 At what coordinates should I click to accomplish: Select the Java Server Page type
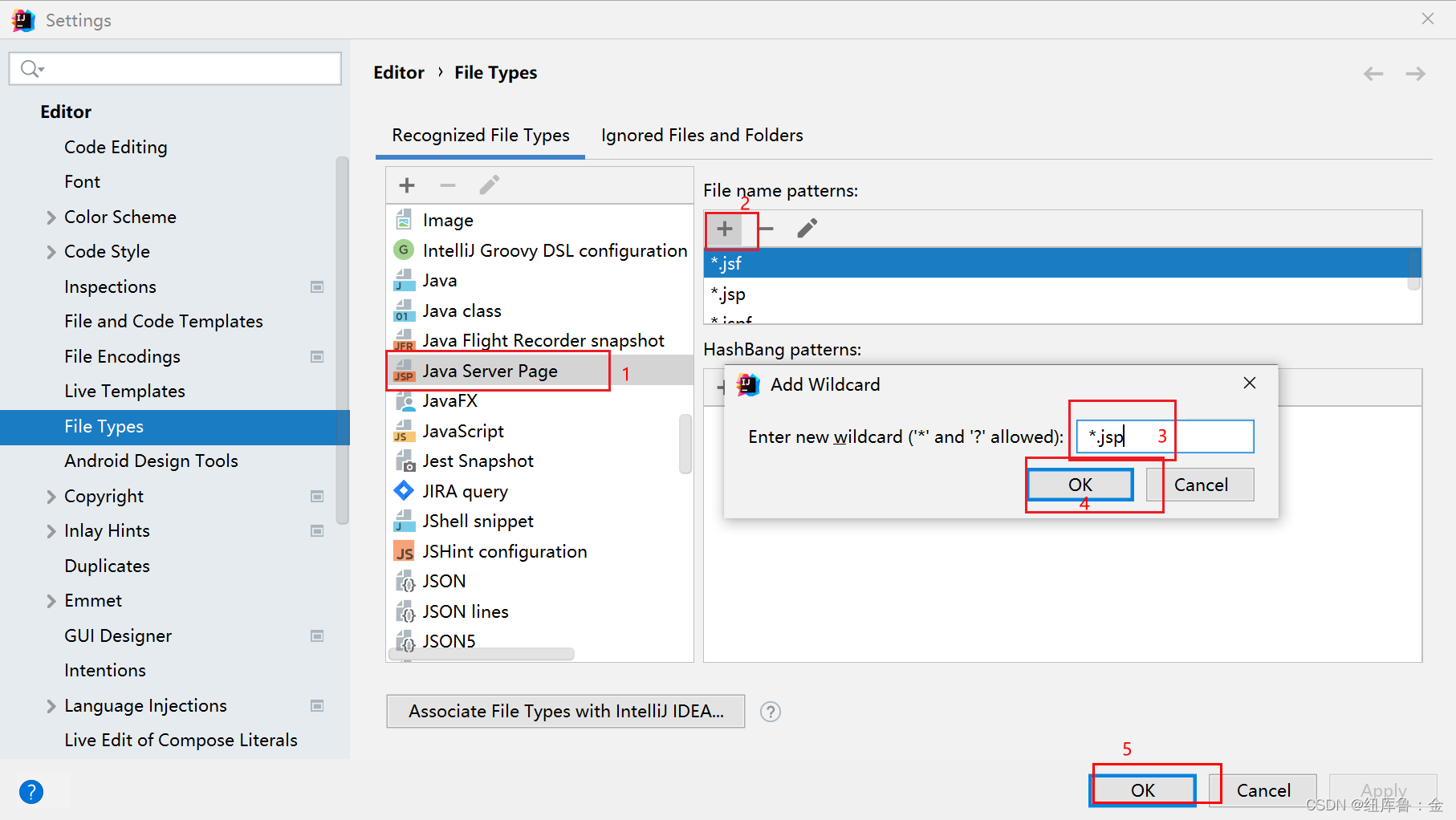click(x=540, y=371)
